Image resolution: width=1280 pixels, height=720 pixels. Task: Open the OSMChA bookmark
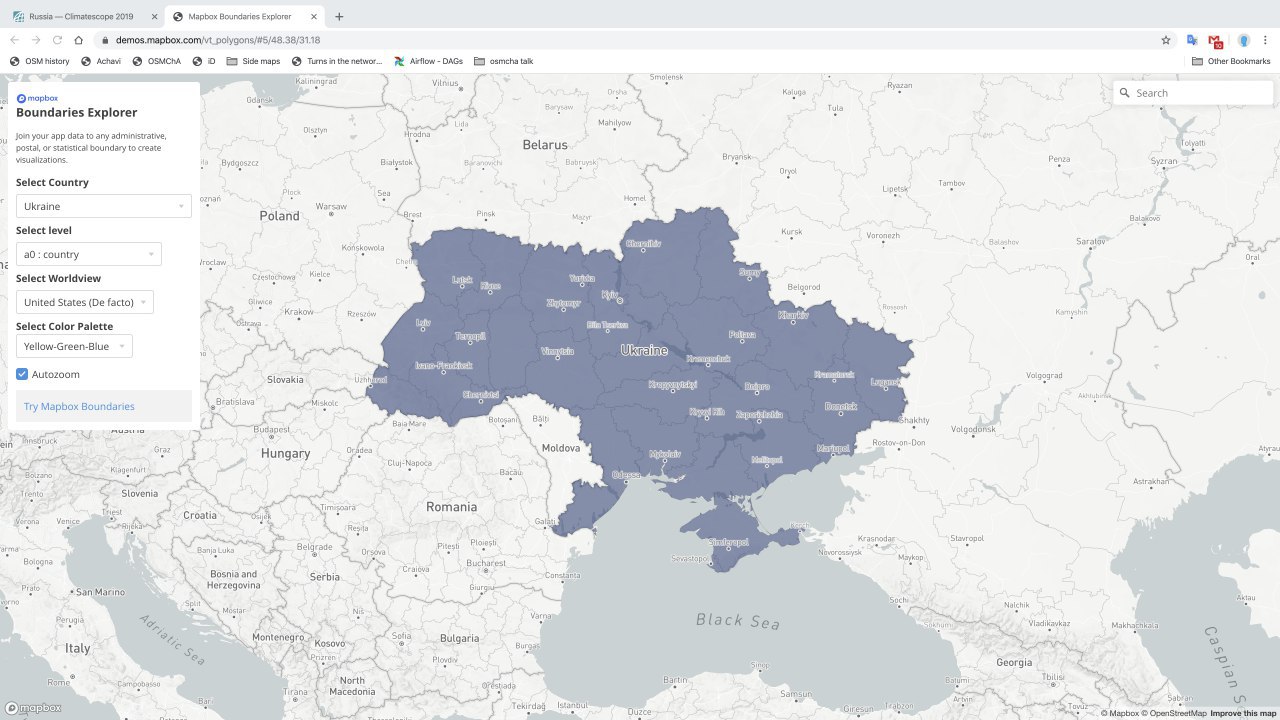(156, 61)
